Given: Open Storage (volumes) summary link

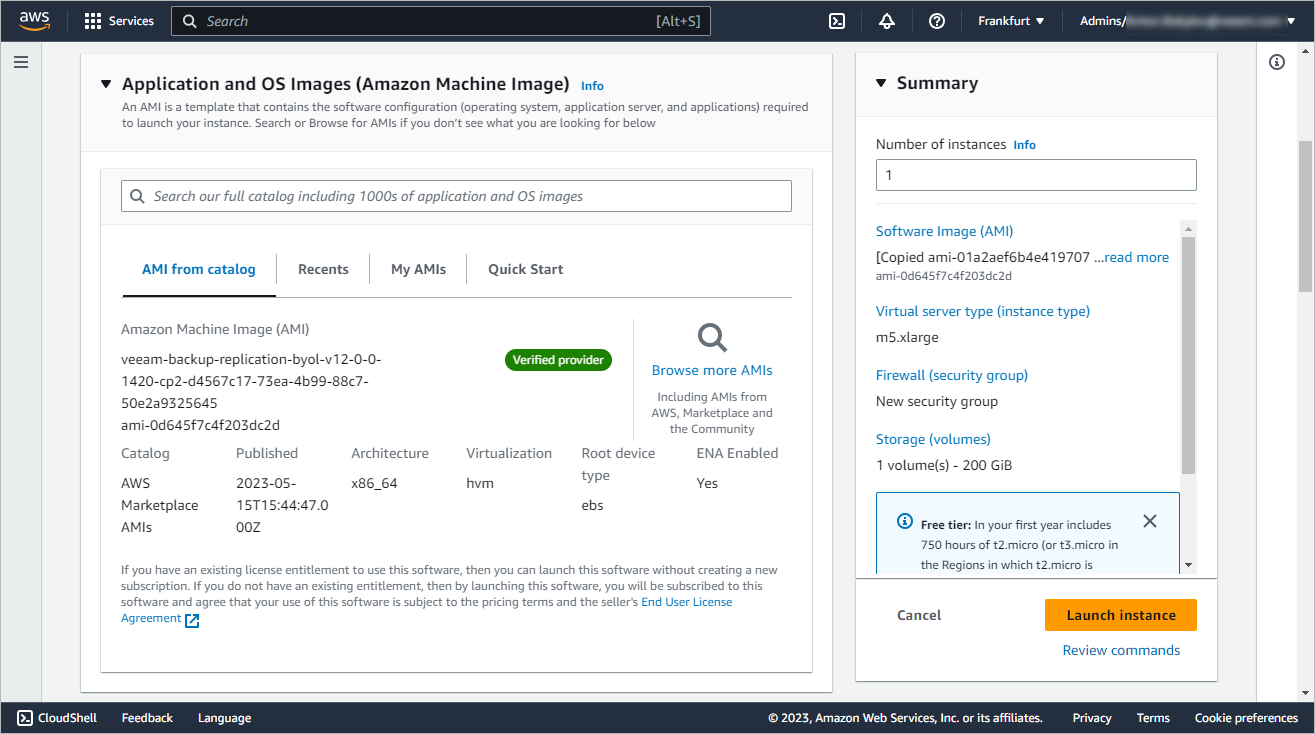Looking at the screenshot, I should [x=933, y=439].
